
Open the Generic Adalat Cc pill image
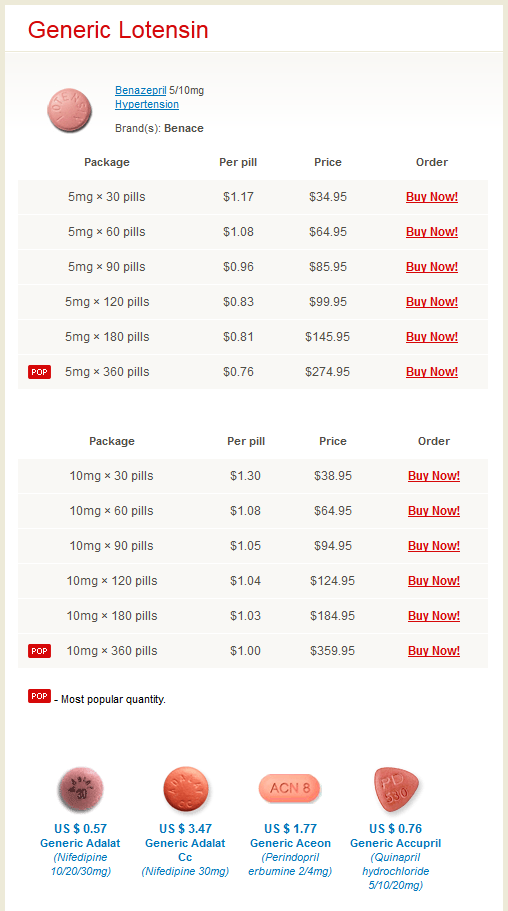pyautogui.click(x=185, y=789)
